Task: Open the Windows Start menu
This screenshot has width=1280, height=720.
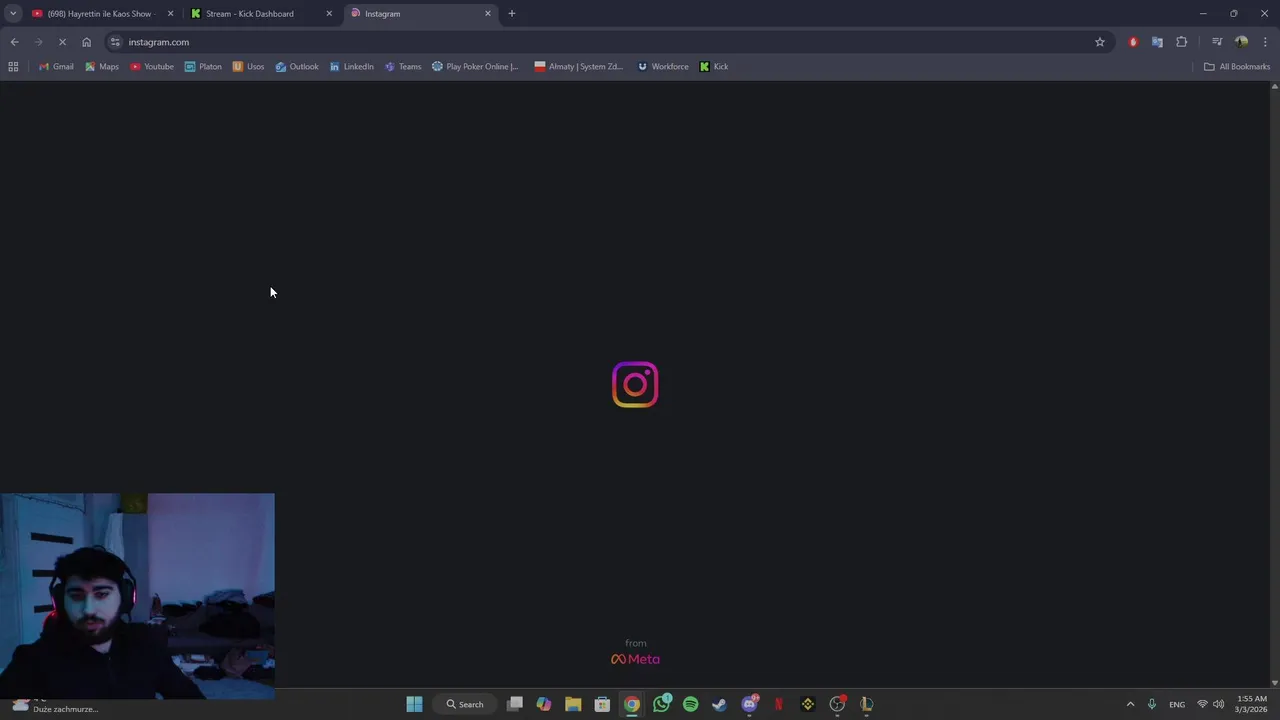Action: [x=414, y=704]
